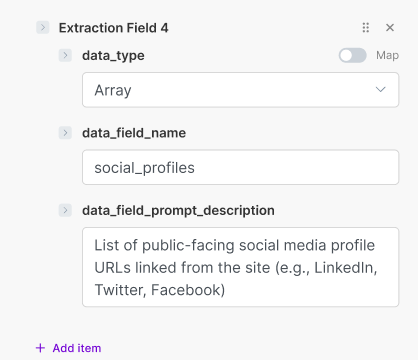The width and height of the screenshot is (420, 360).
Task: Expand the data_type chevron
Action: tap(65, 55)
